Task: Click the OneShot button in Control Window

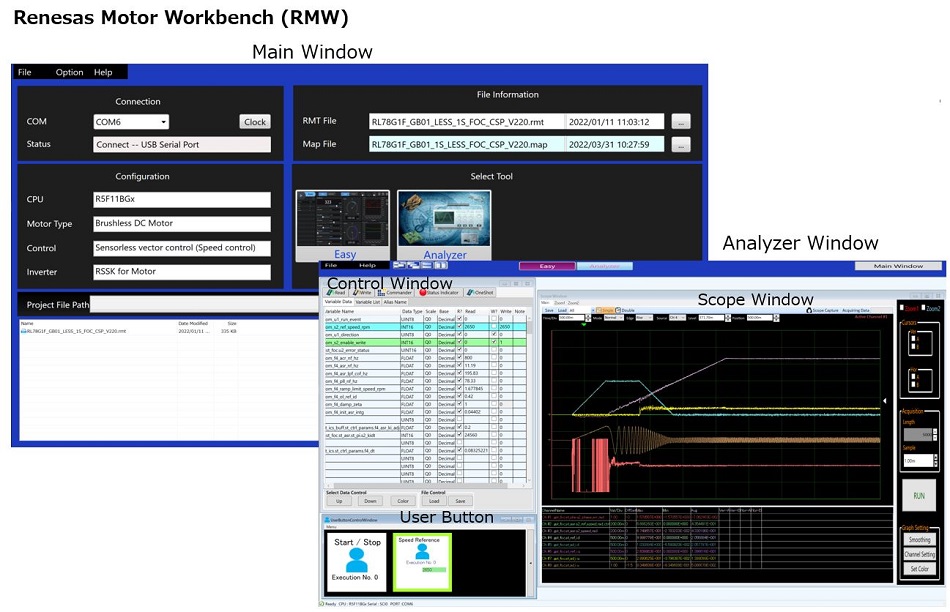Action: click(x=479, y=293)
